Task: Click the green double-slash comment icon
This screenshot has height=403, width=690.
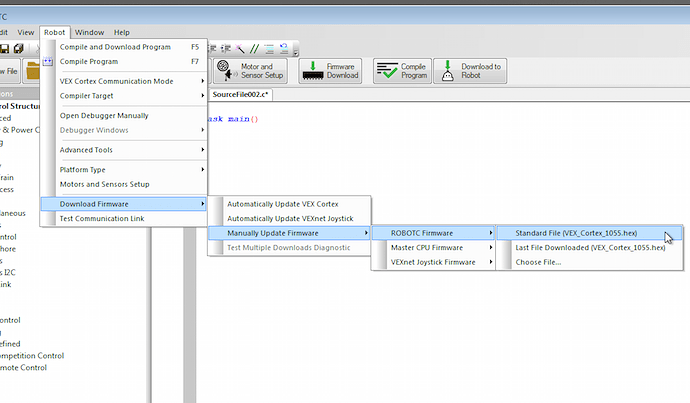Action: click(254, 48)
